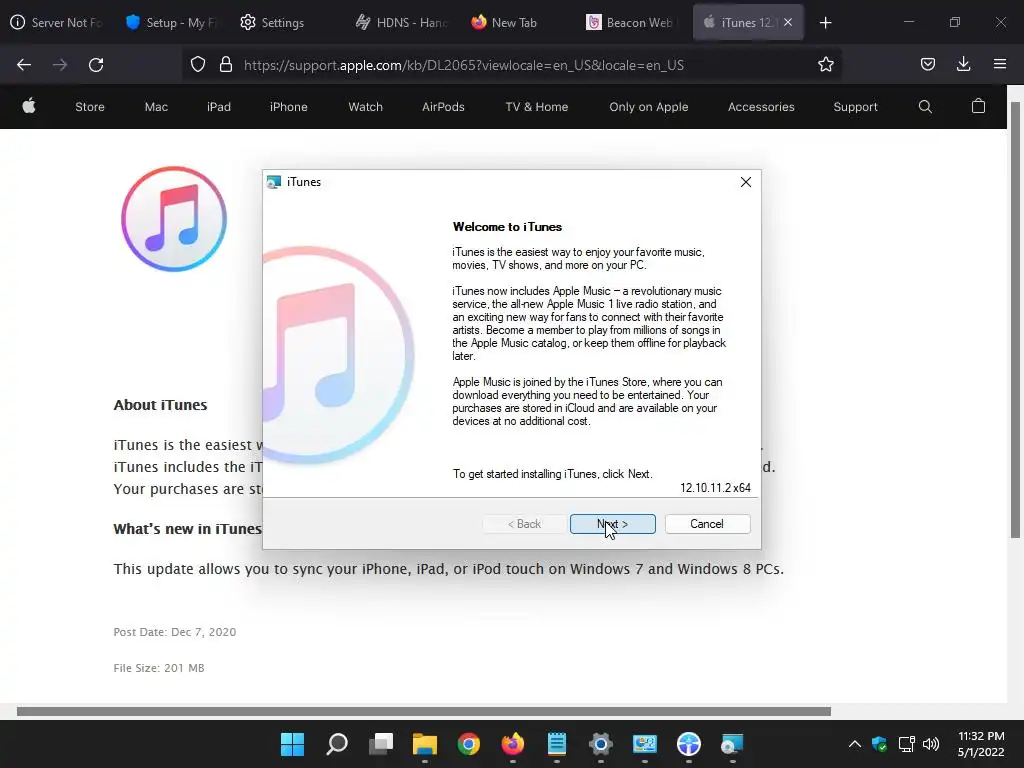Click the 'About iTunes' heading

tap(161, 405)
